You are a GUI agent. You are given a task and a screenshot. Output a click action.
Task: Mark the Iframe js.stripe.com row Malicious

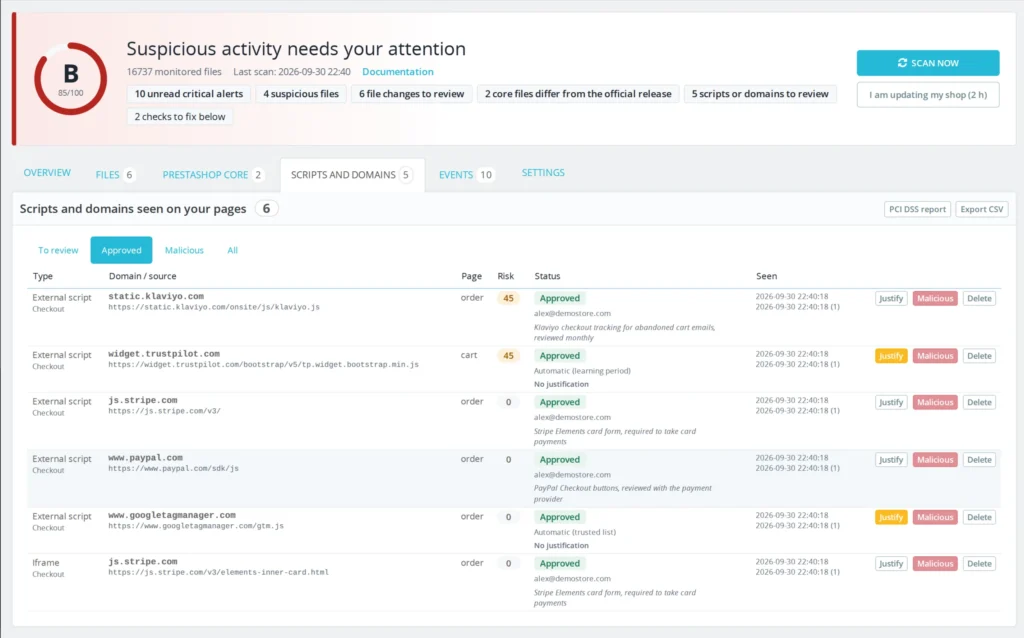935,564
